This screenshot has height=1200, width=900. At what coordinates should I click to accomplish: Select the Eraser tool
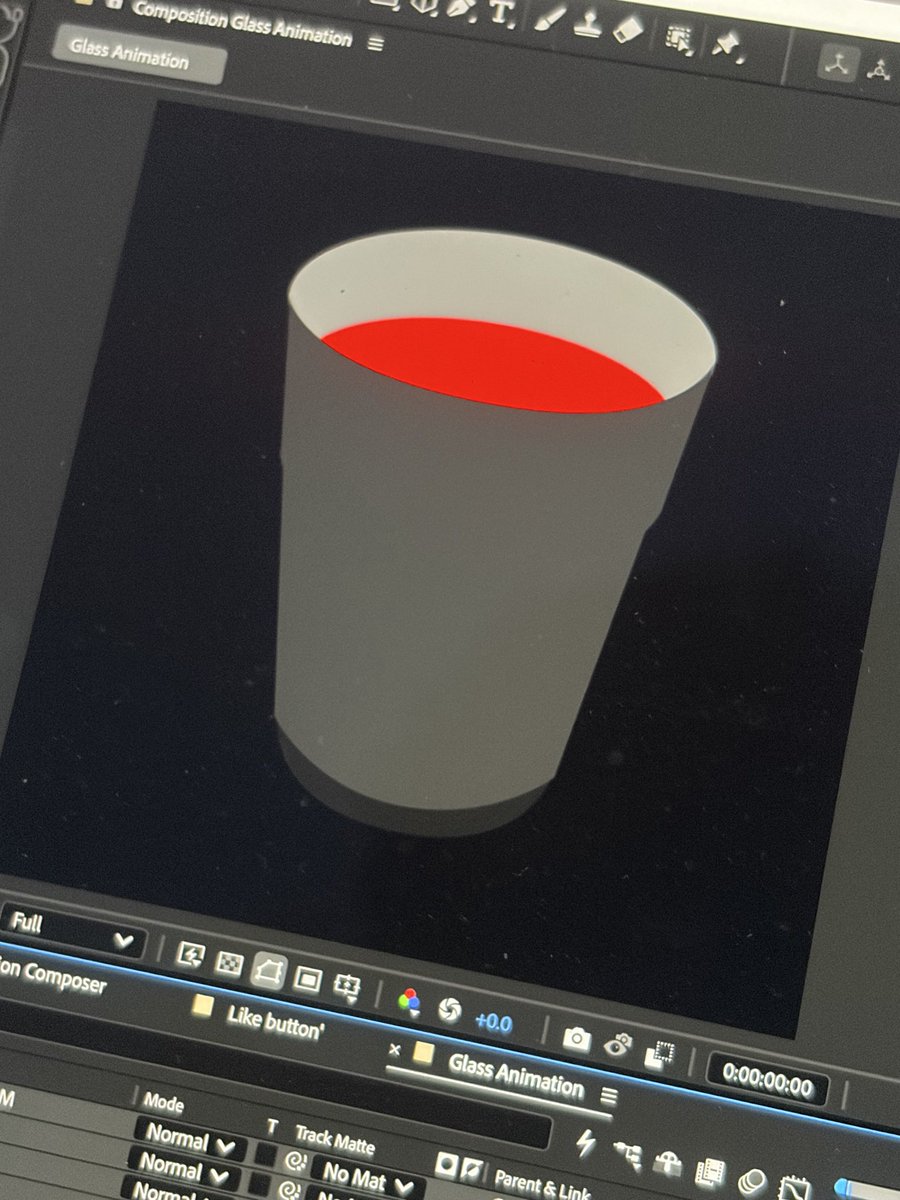(x=628, y=30)
